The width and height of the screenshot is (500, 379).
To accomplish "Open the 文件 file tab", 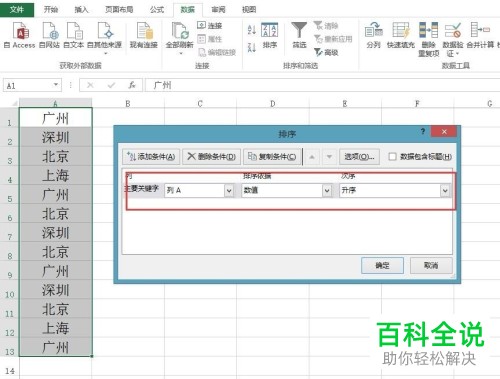I will (x=17, y=10).
